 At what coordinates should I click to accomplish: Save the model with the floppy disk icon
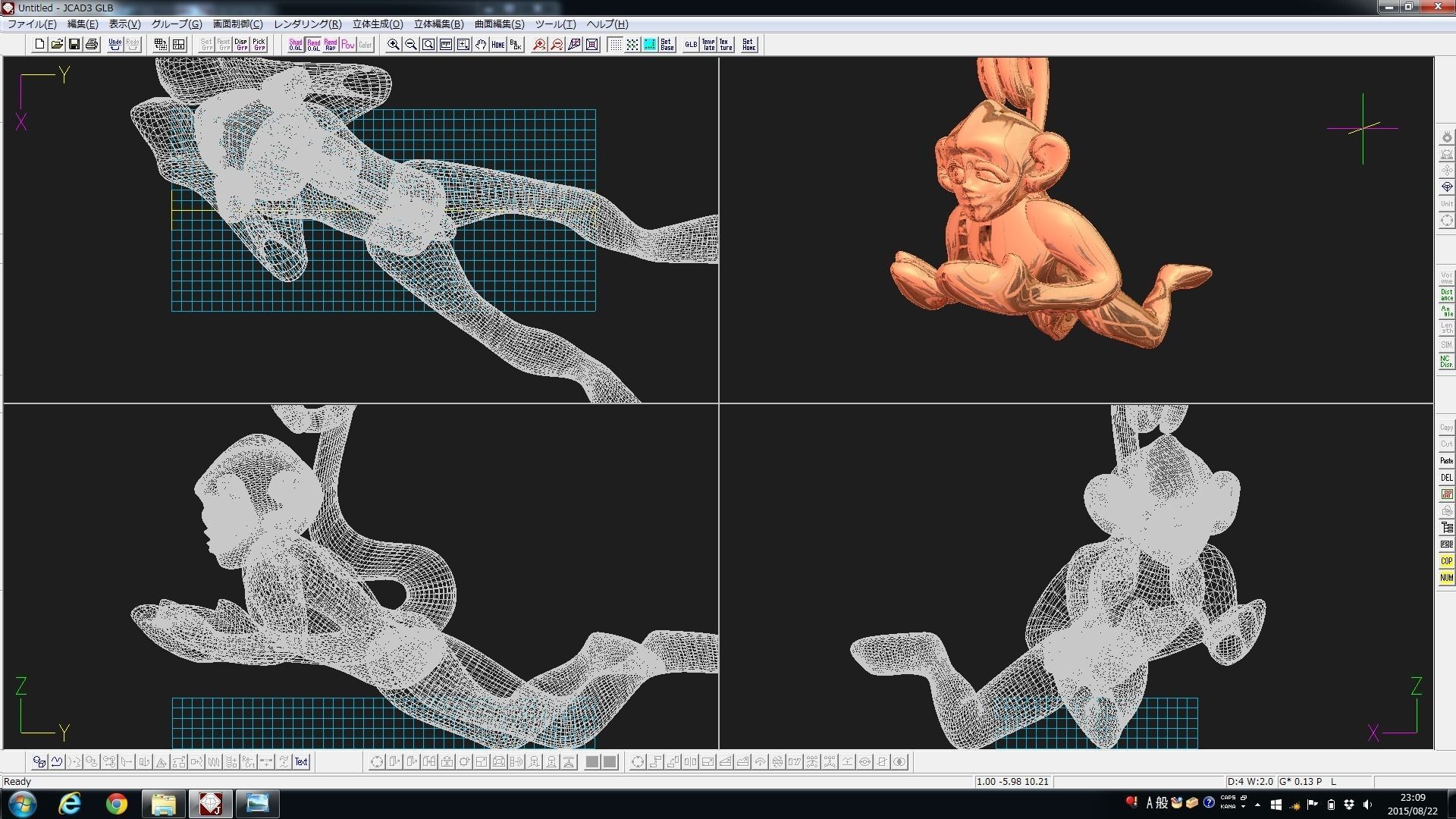[74, 45]
